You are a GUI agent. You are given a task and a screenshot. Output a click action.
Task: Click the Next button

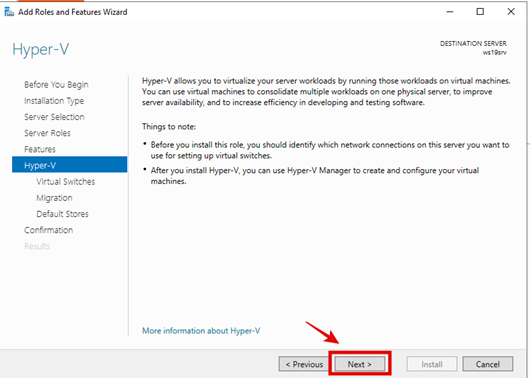point(360,364)
